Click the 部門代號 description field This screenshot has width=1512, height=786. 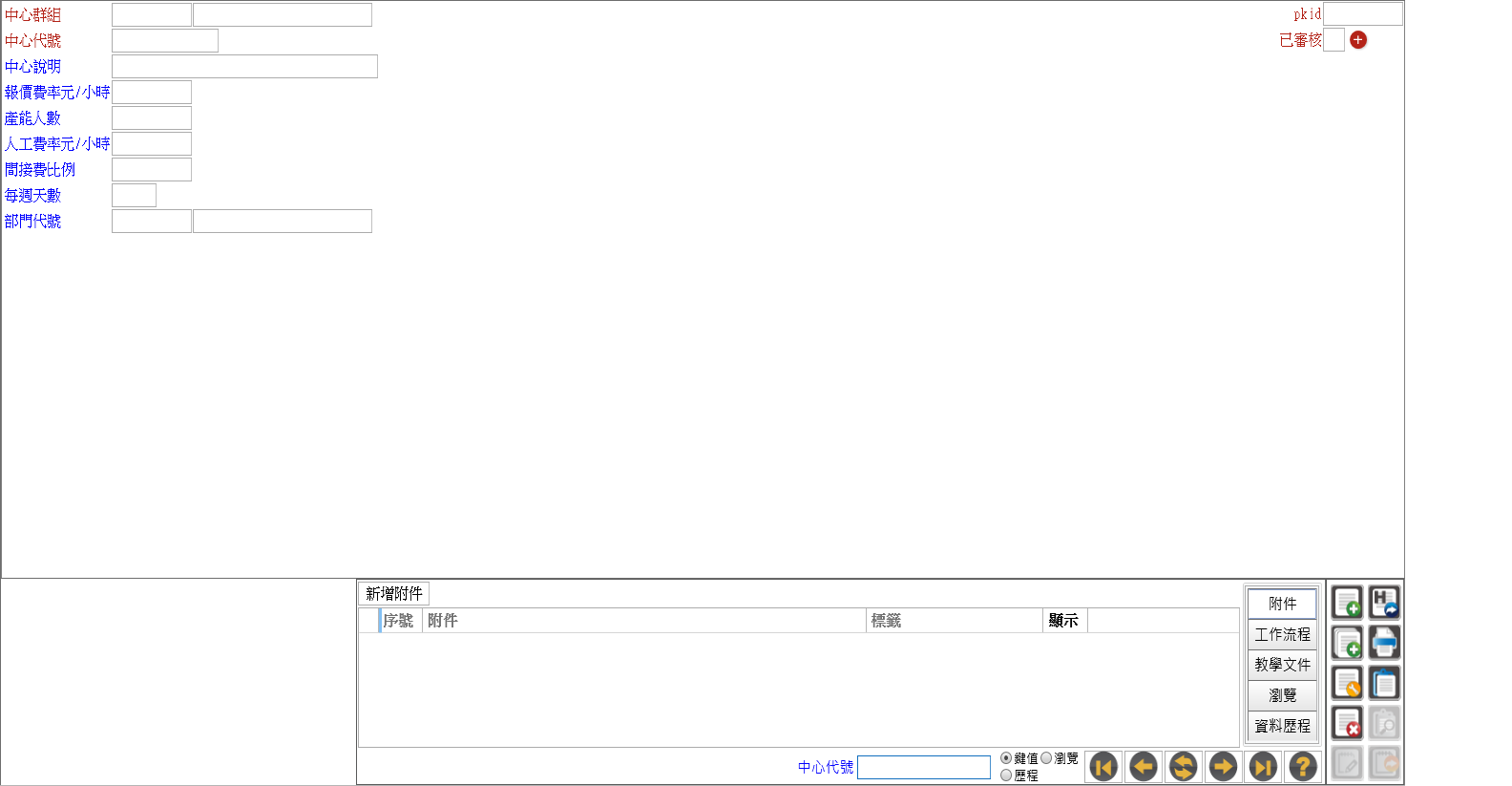(x=283, y=221)
